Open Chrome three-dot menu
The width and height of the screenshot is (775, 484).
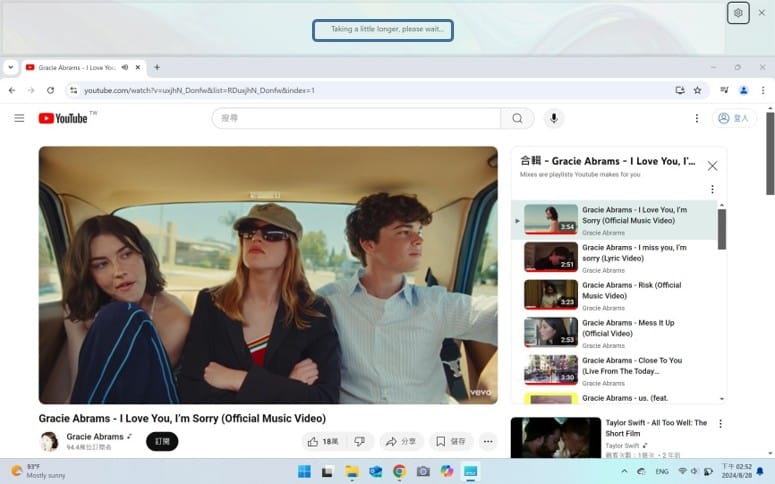pos(763,90)
